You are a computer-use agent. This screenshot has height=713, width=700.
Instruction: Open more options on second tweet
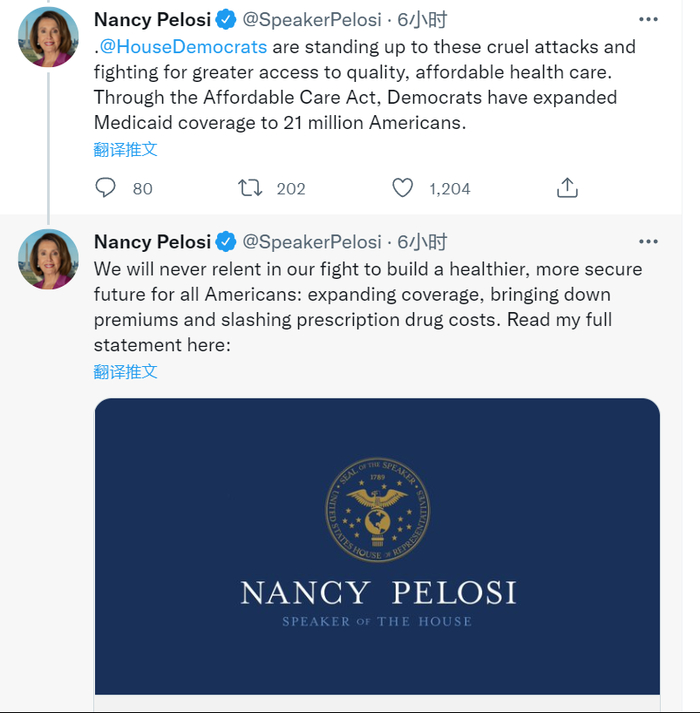pos(648,242)
